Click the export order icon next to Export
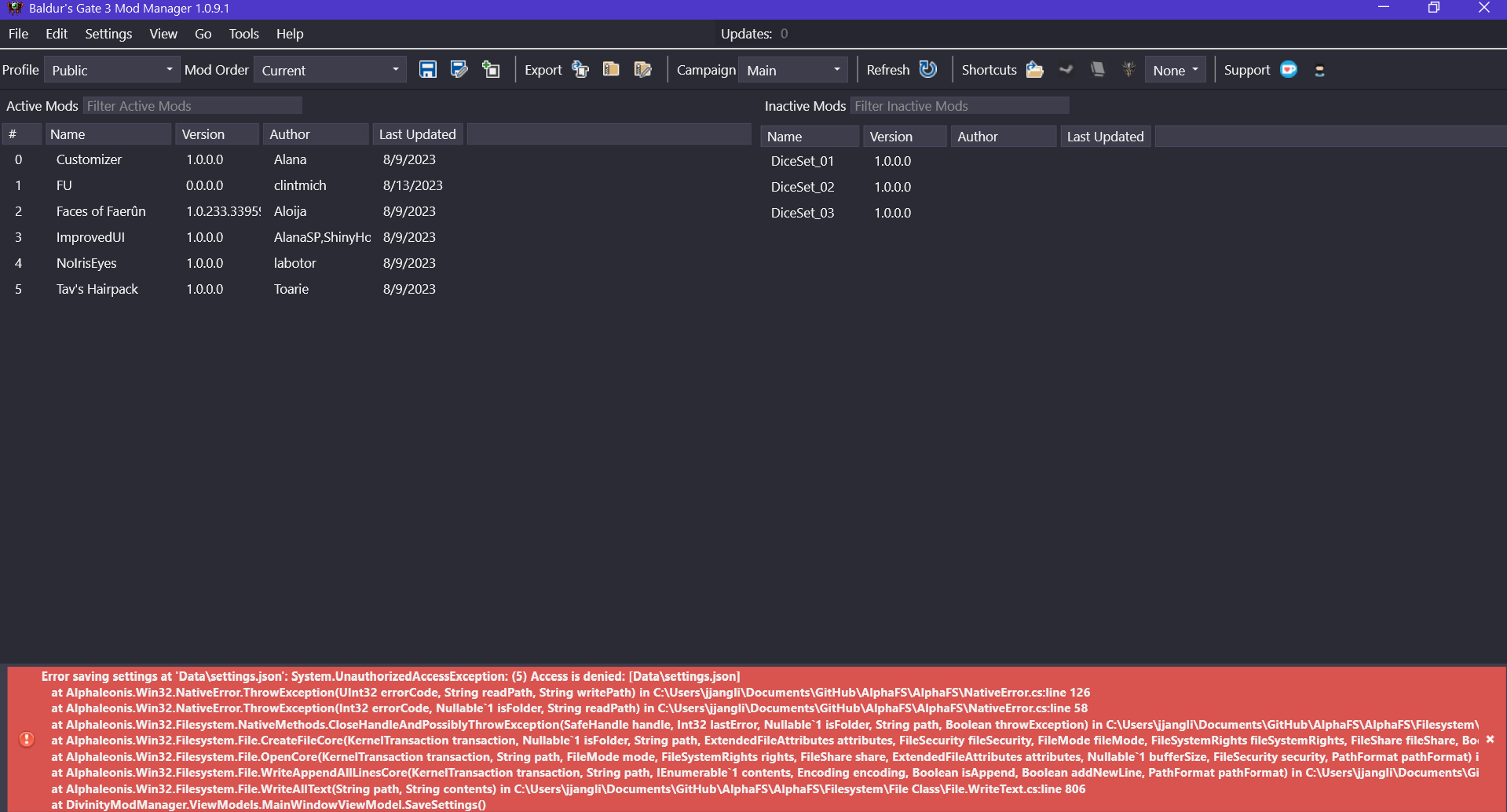This screenshot has width=1507, height=812. tap(580, 69)
